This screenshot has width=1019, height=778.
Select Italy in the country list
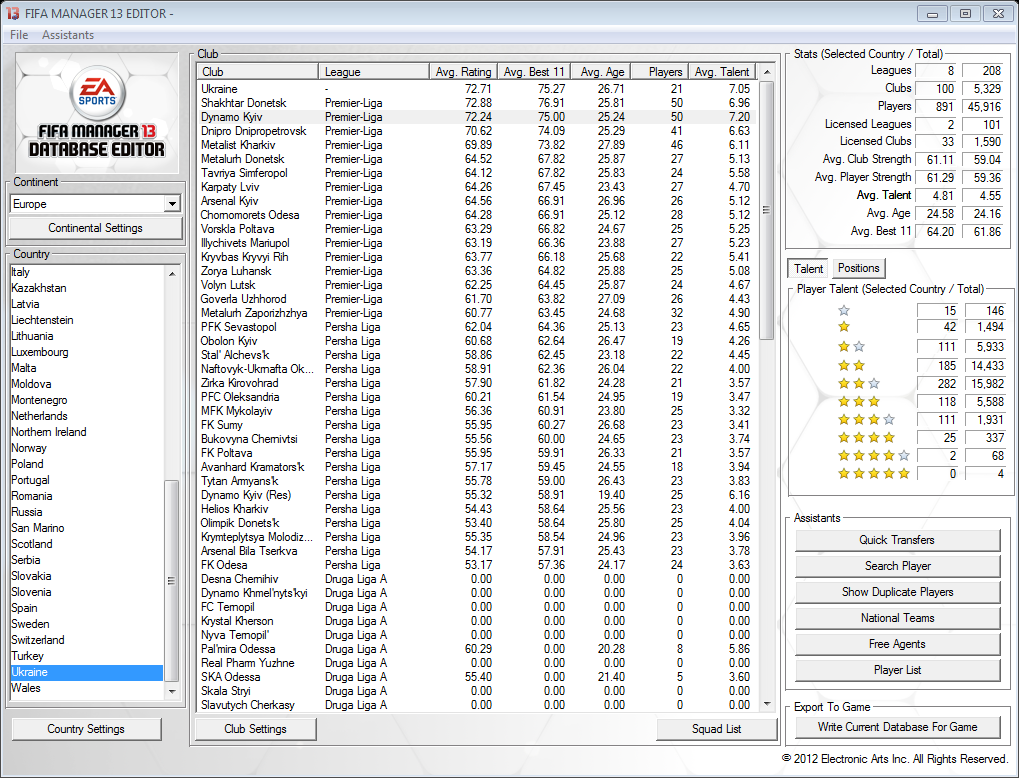pyautogui.click(x=86, y=272)
